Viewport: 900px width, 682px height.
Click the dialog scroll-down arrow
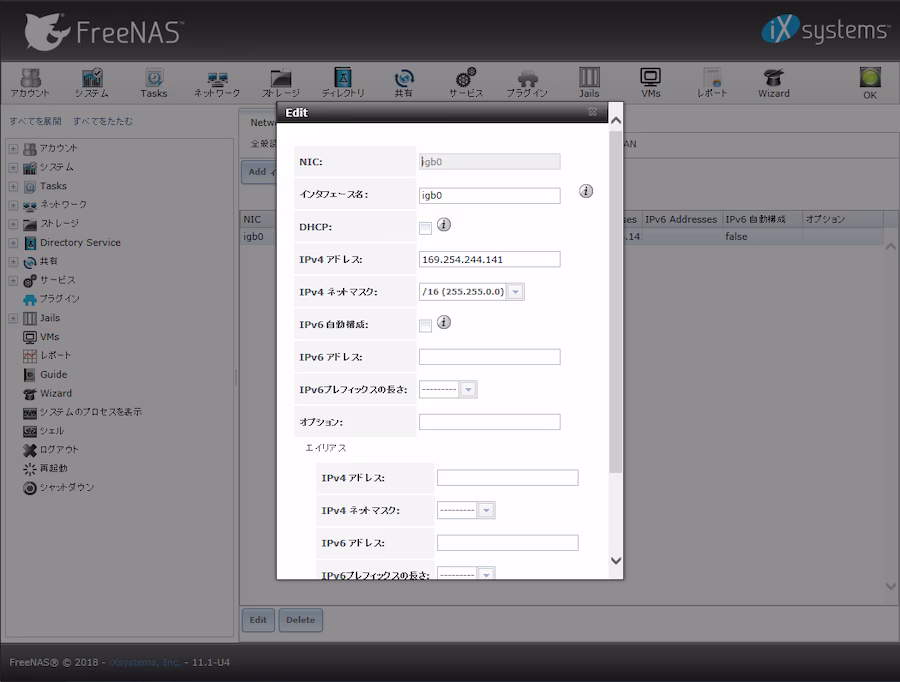[x=616, y=560]
